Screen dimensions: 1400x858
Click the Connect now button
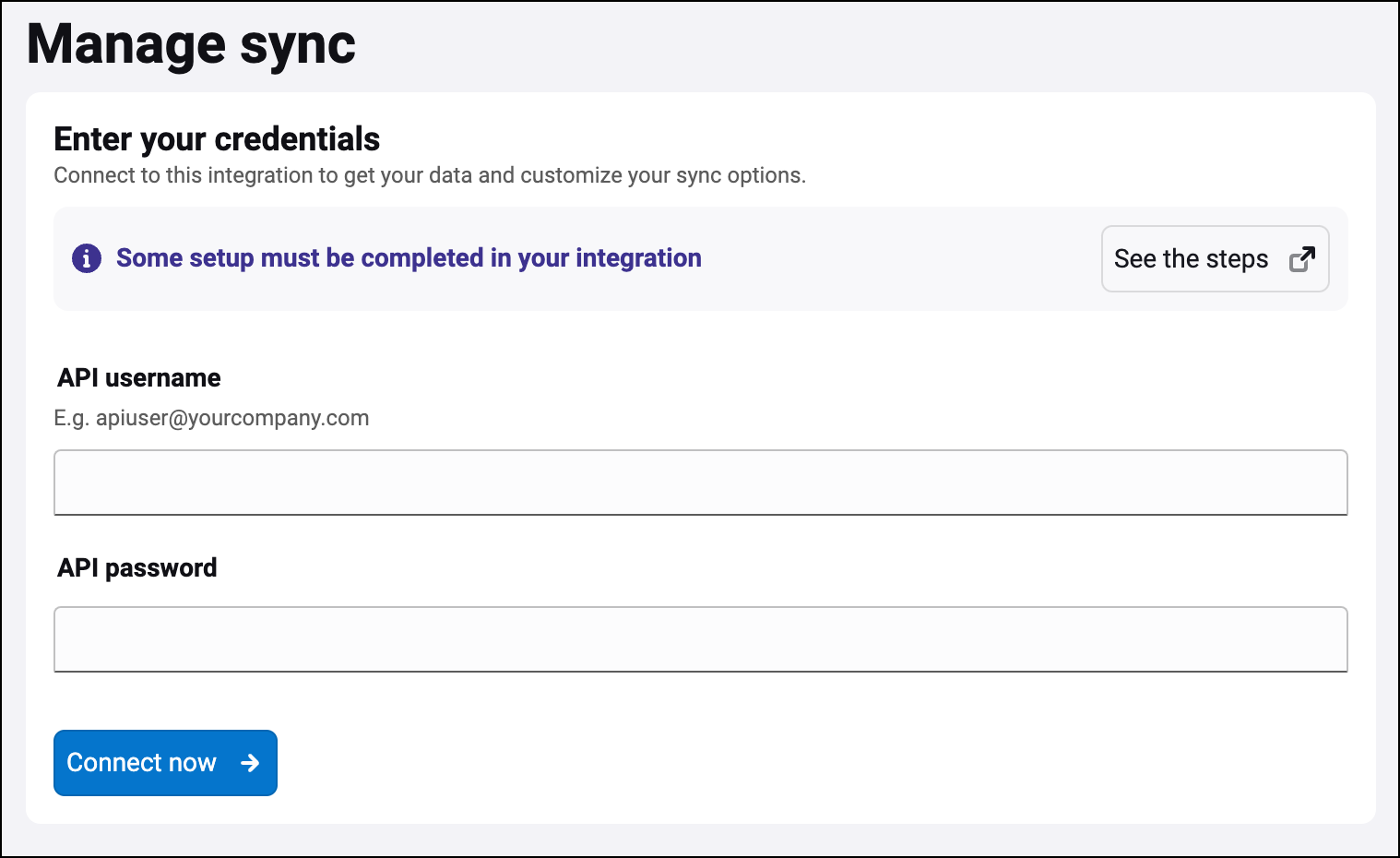(165, 763)
